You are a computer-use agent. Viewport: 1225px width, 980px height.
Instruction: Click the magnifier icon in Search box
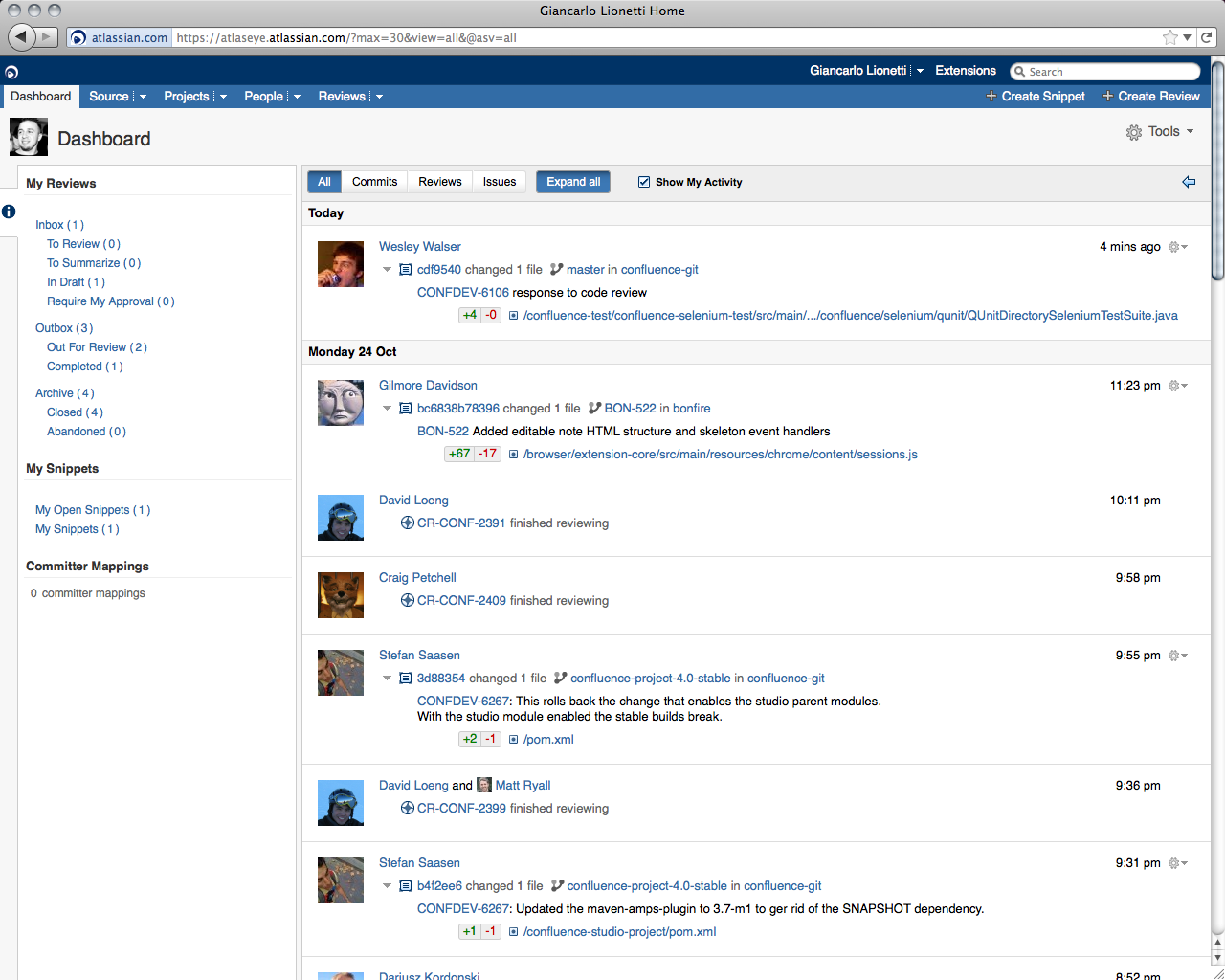(1020, 72)
